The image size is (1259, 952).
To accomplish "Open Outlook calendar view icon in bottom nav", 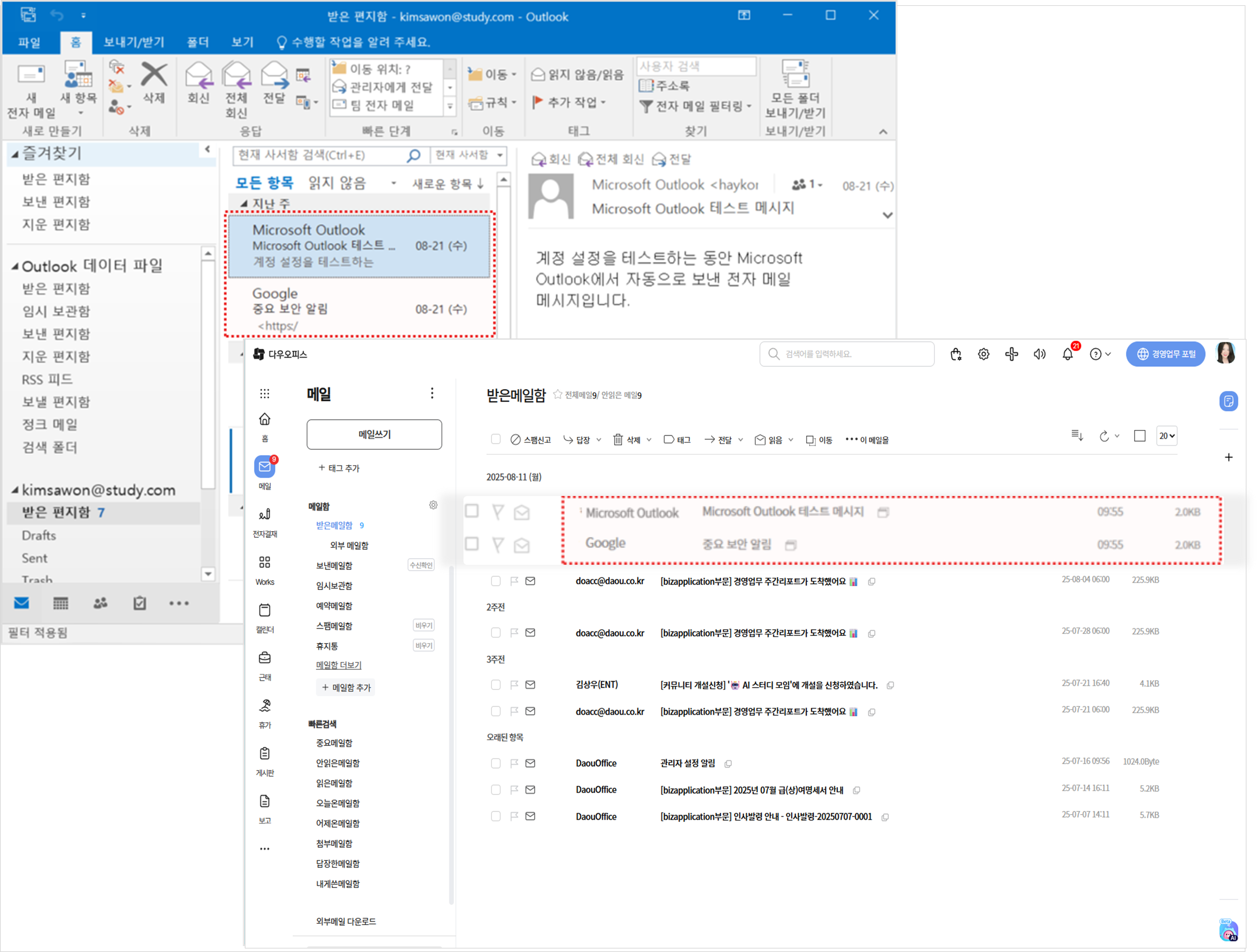I will click(x=60, y=603).
